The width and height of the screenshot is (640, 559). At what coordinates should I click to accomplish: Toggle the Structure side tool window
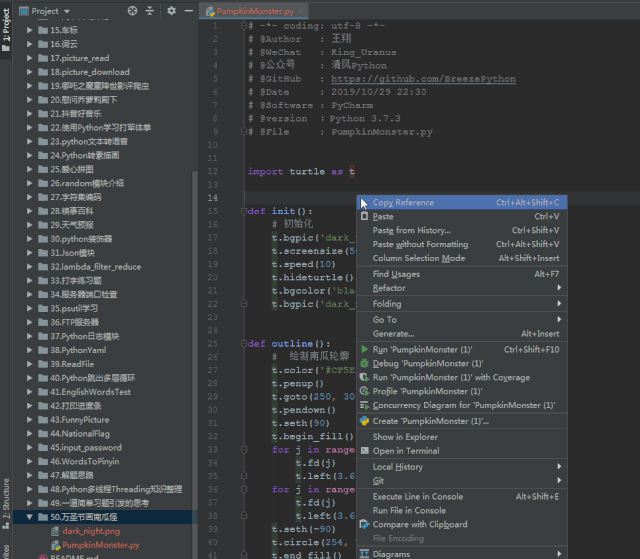tap(6, 504)
